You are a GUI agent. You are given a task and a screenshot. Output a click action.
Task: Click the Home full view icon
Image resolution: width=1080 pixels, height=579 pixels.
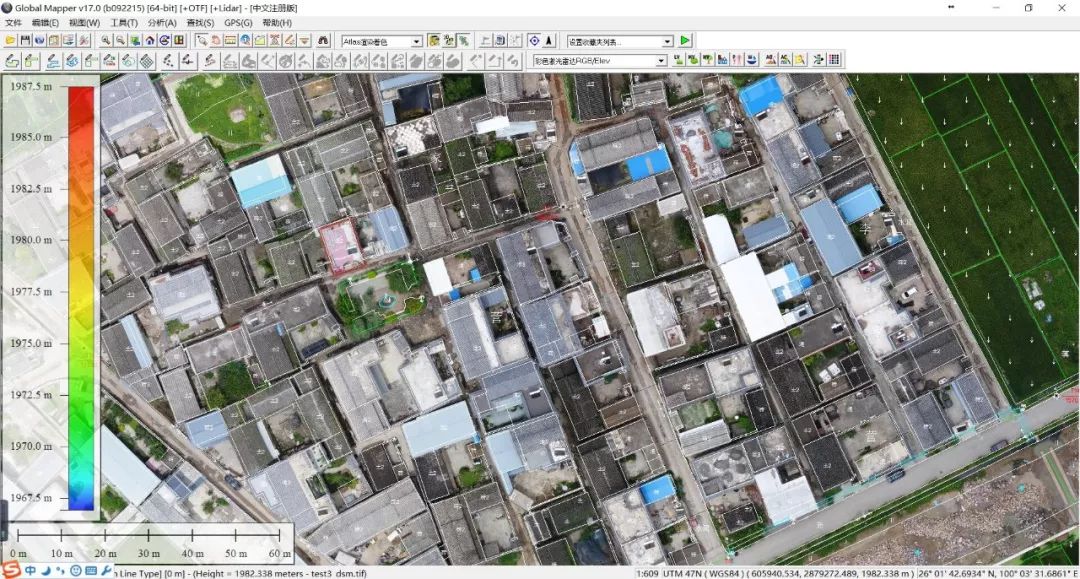(149, 41)
